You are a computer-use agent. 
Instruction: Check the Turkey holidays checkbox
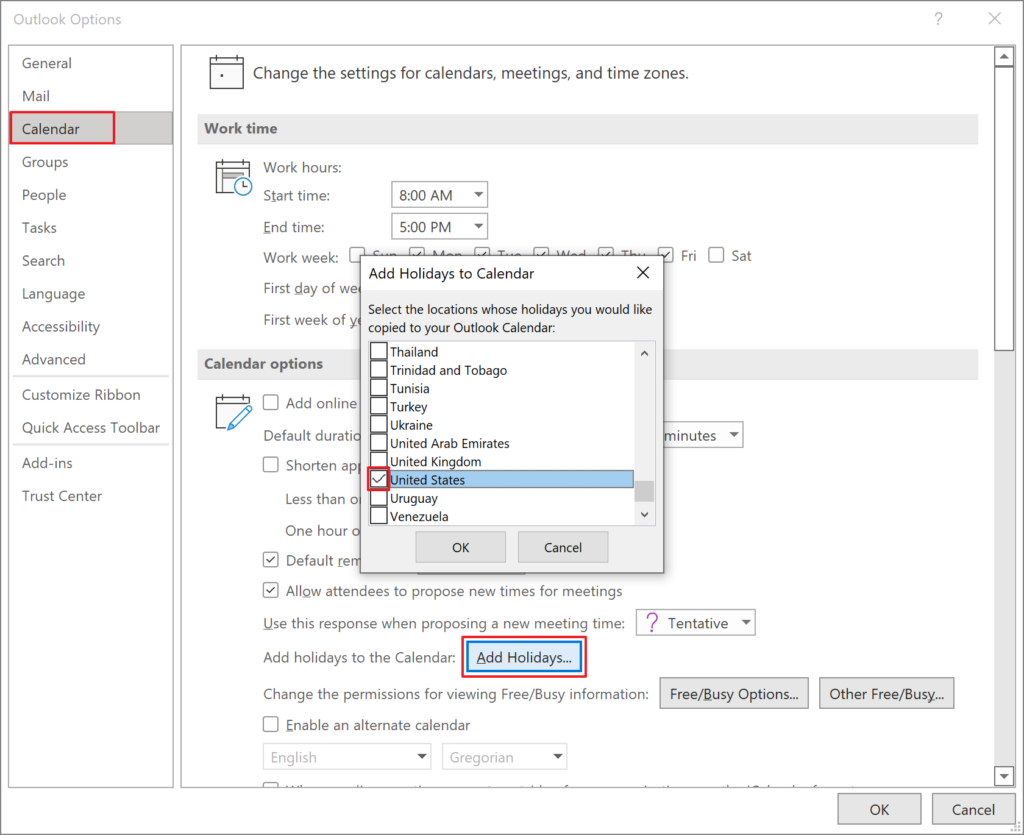tap(378, 407)
